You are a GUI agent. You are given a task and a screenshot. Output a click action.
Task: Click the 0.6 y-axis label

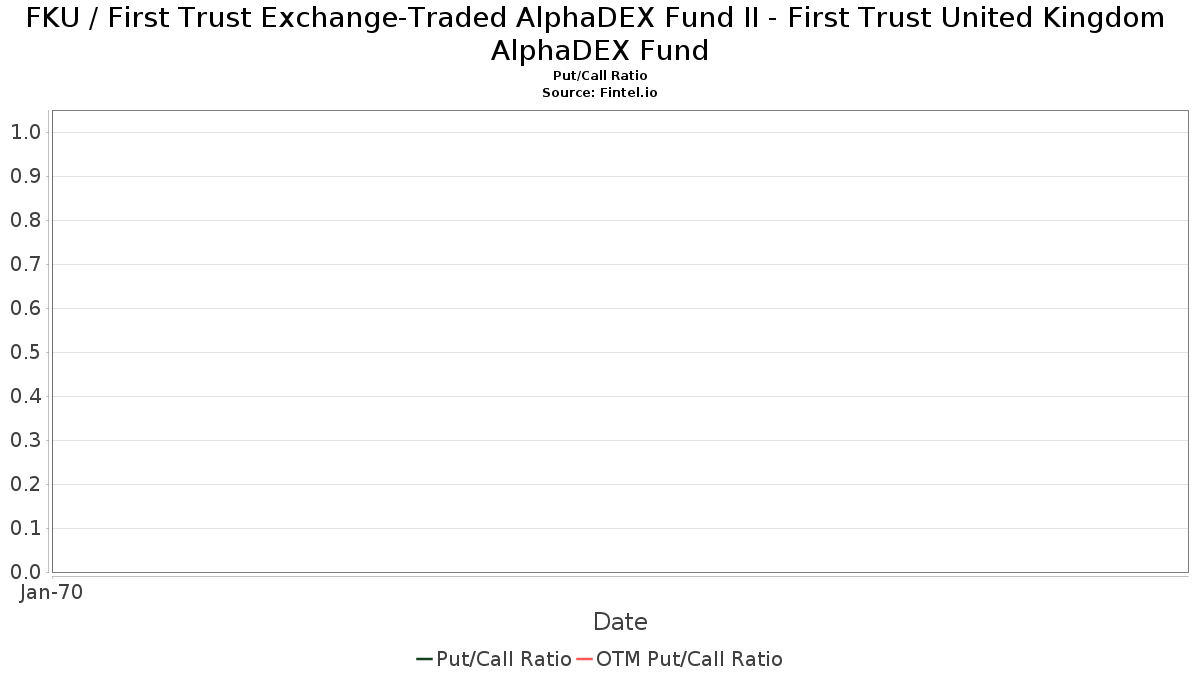point(25,308)
